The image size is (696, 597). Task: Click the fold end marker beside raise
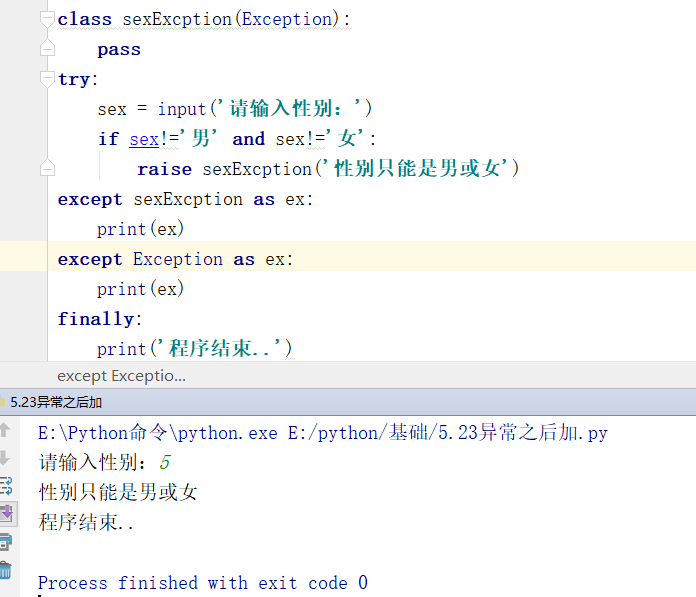(x=47, y=168)
